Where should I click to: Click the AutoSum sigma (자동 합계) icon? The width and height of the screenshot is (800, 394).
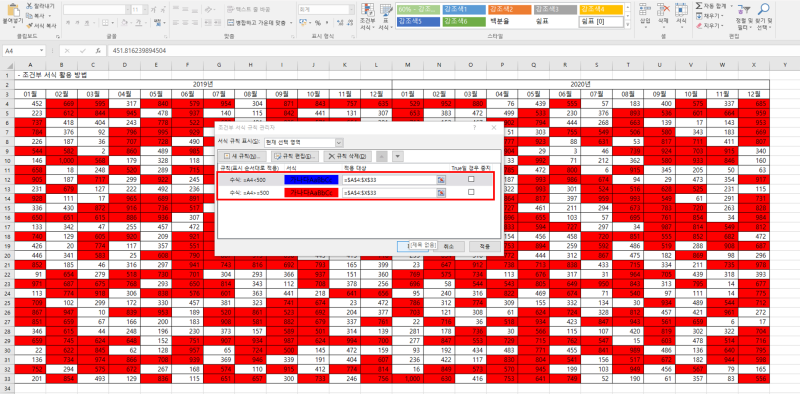coord(698,6)
